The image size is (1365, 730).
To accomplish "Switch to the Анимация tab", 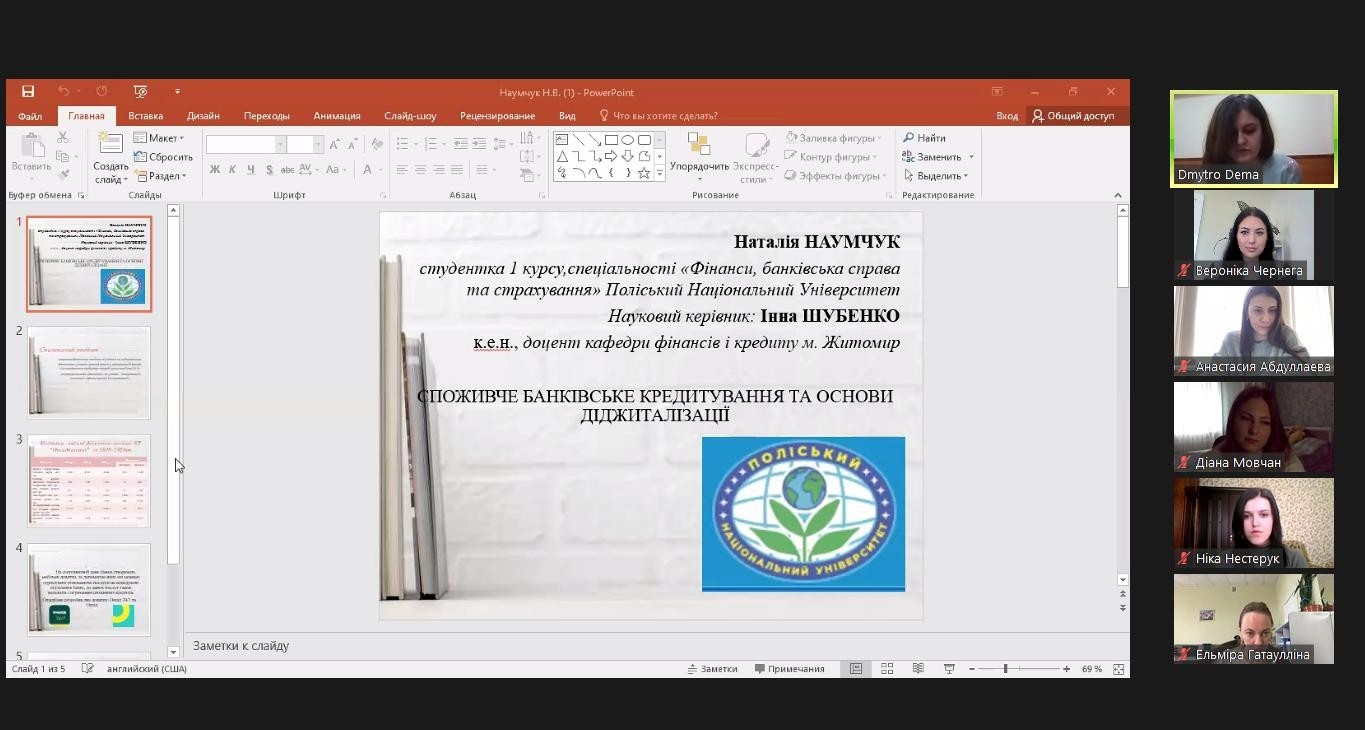I will point(337,116).
